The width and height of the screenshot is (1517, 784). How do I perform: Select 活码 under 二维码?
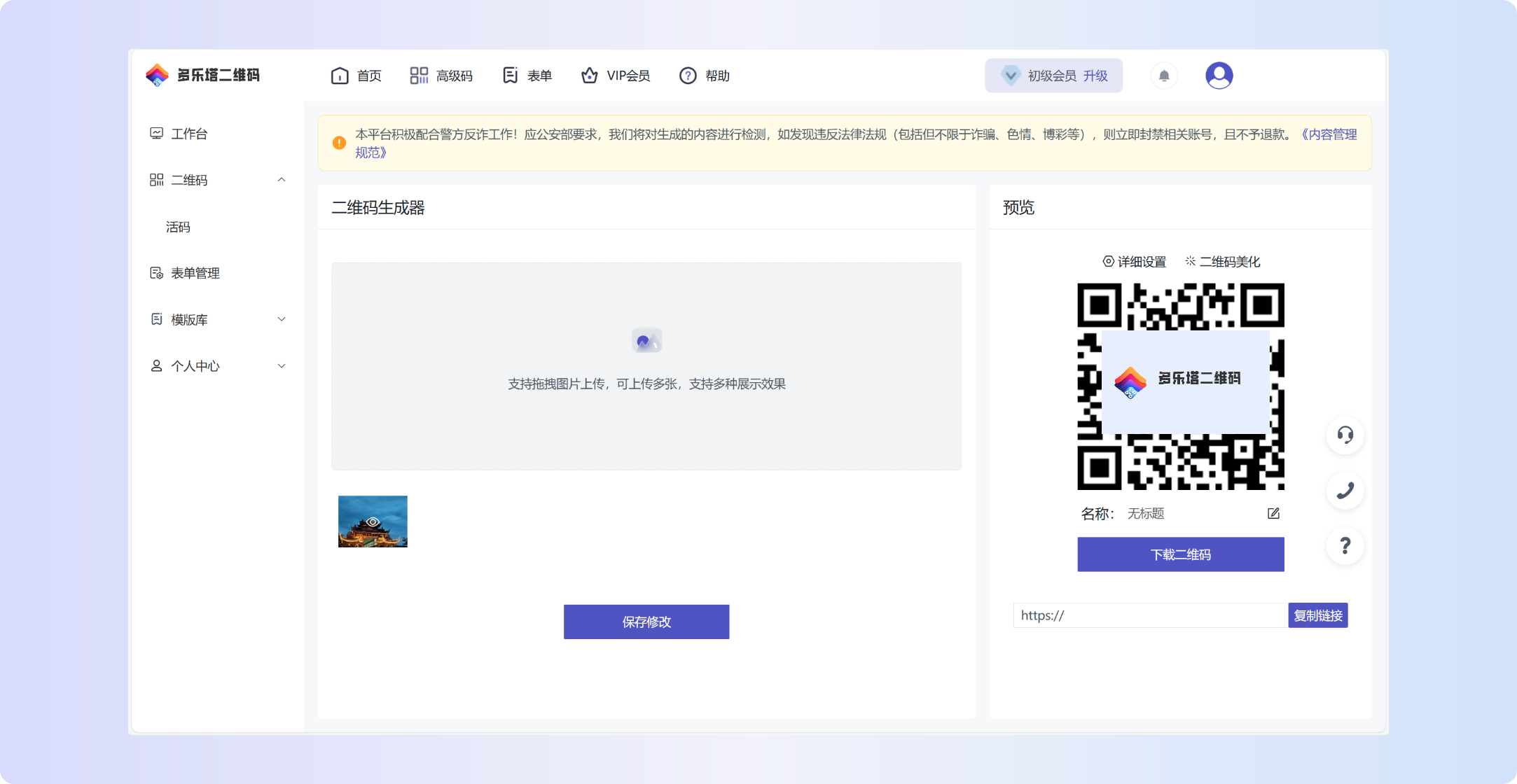(179, 226)
